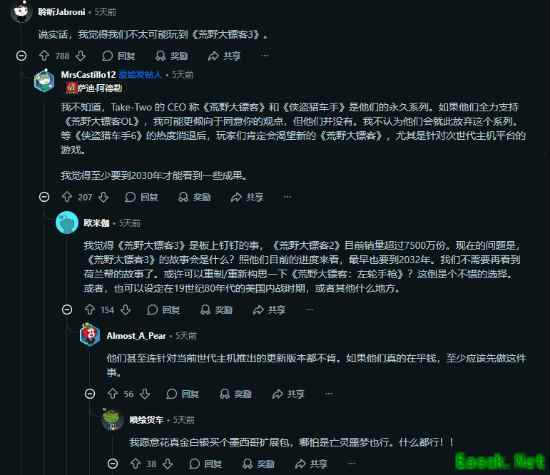Open MrsCastillo12 user profile
The height and width of the screenshot is (475, 550).
coord(88,75)
